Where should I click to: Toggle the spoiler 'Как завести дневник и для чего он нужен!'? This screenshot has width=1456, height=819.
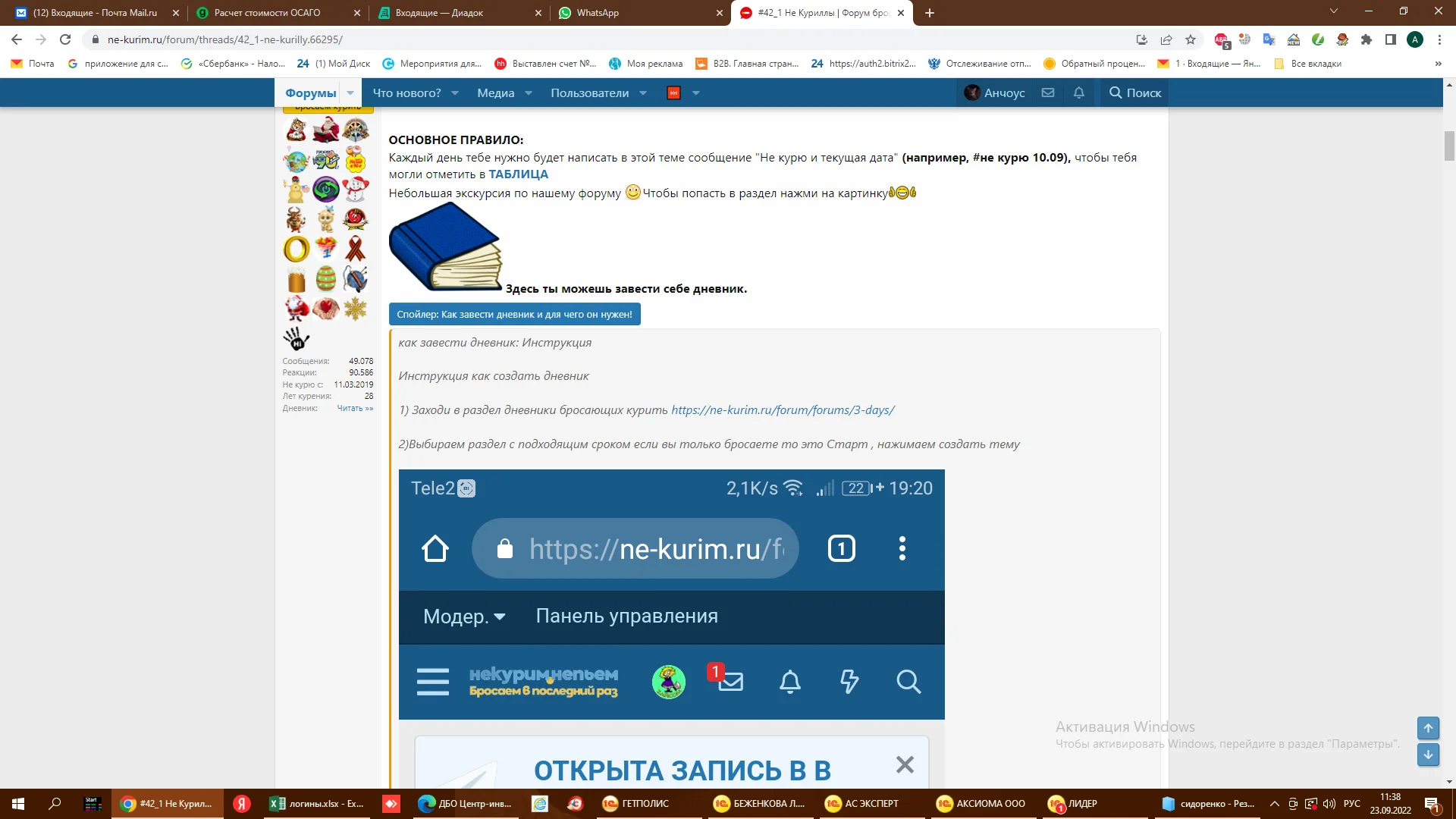[514, 314]
